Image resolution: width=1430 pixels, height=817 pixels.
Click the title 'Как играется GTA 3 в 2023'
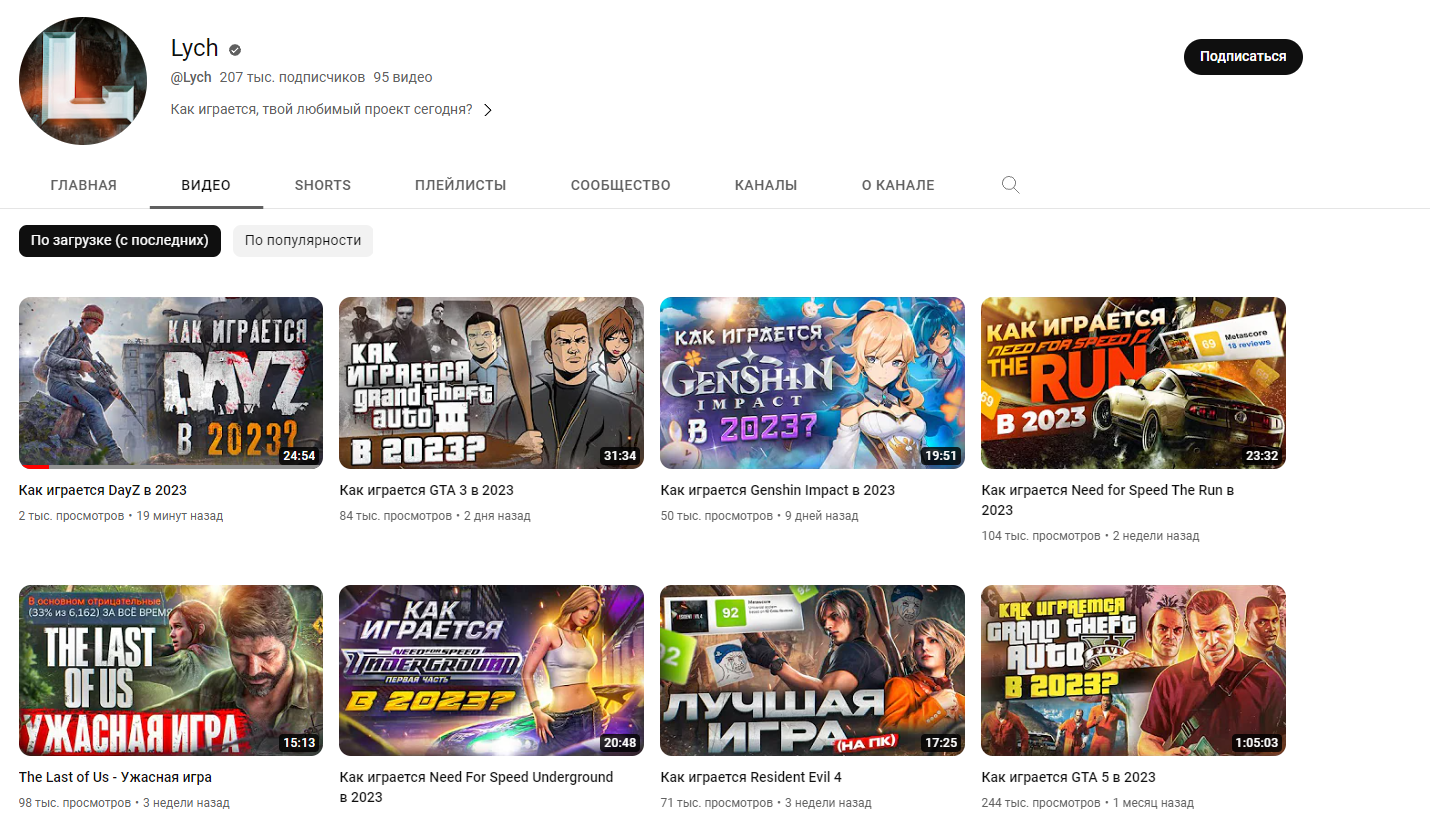click(x=427, y=490)
